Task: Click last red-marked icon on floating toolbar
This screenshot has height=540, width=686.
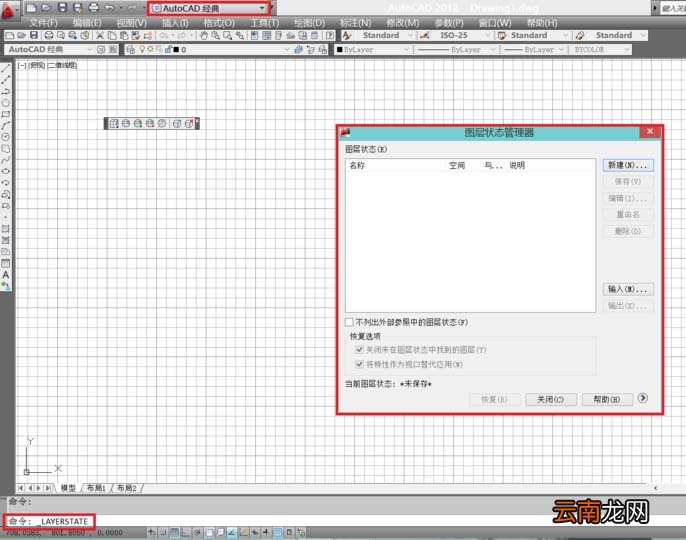Action: [189, 123]
